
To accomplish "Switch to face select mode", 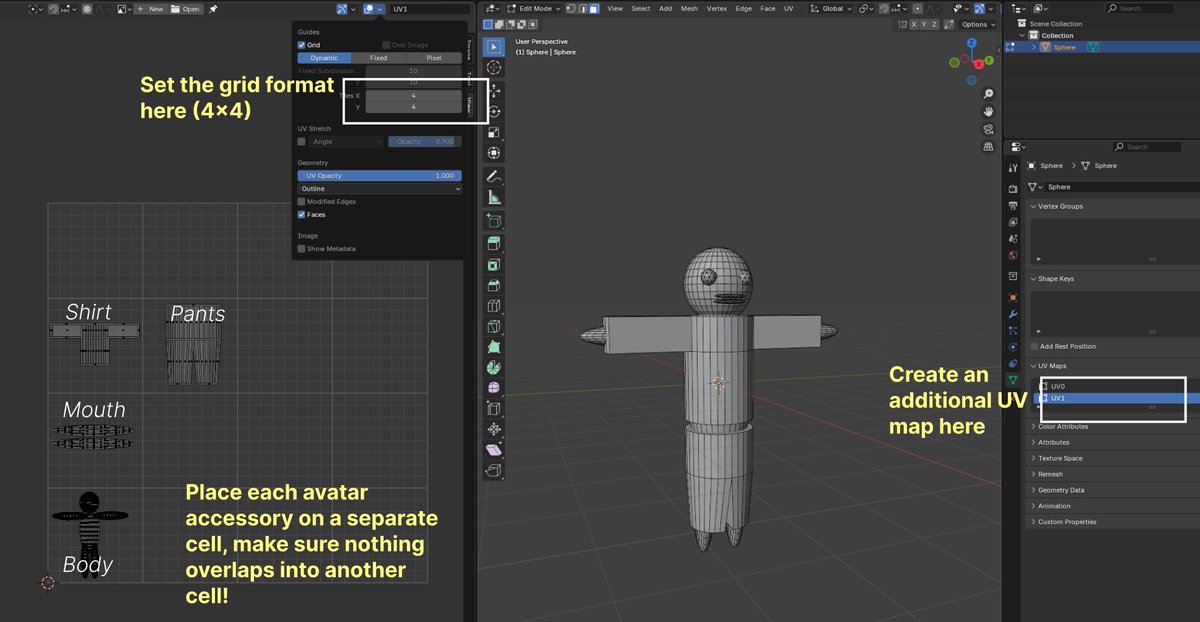I will click(x=592, y=8).
